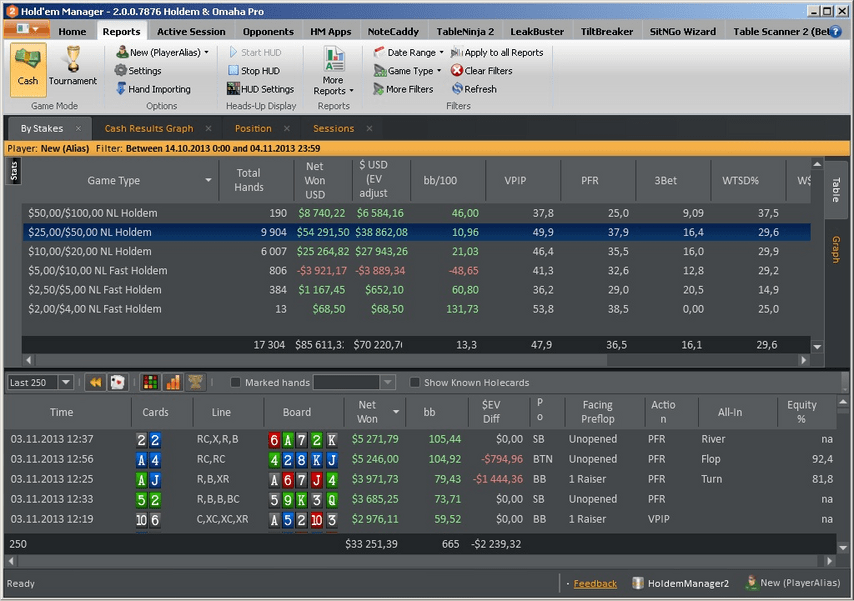Switch to Active Session tab
Viewport: 854px width, 601px height.
point(191,32)
